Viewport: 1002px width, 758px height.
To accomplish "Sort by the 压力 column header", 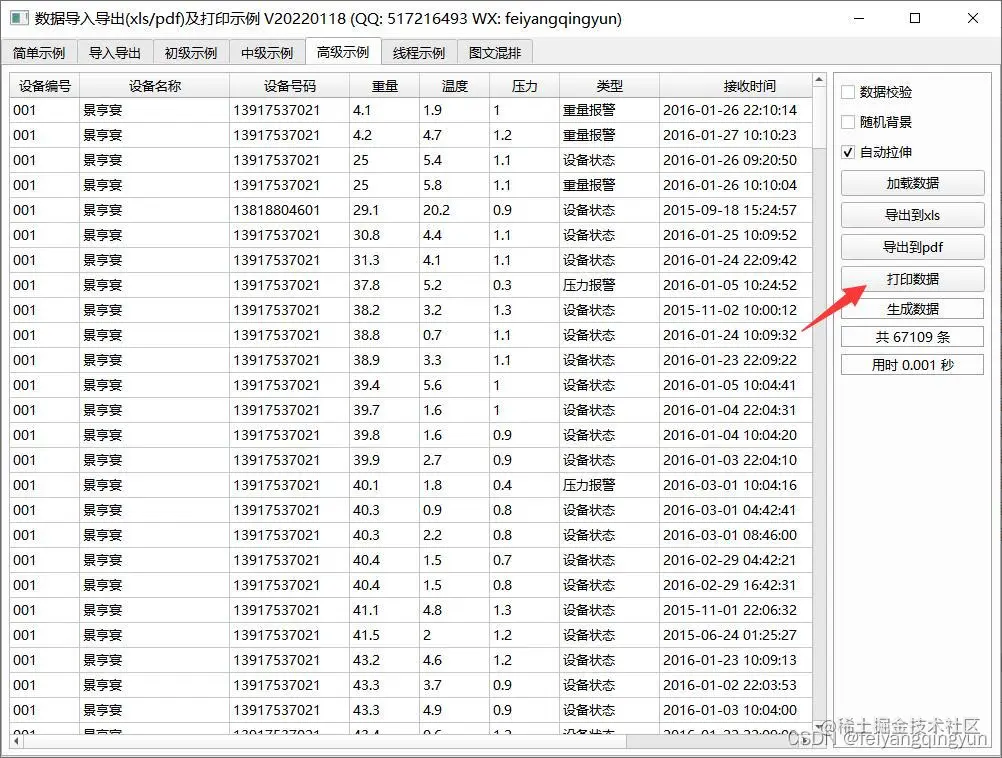I will (525, 86).
